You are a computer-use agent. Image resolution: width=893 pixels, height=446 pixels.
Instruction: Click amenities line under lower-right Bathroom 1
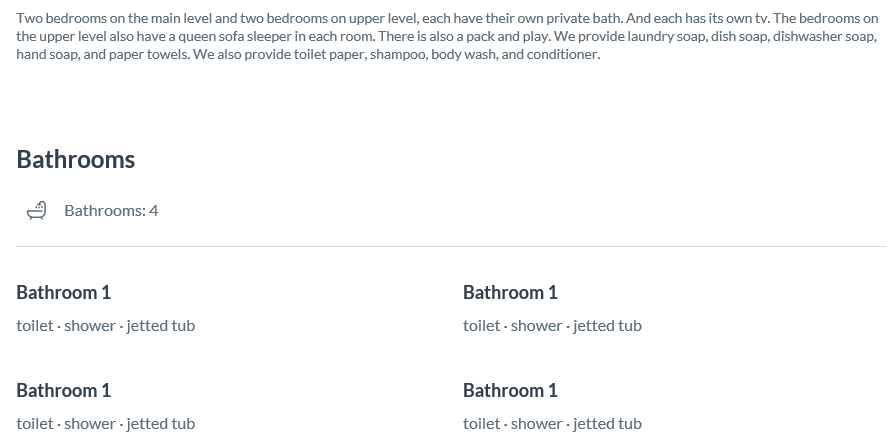(x=552, y=424)
